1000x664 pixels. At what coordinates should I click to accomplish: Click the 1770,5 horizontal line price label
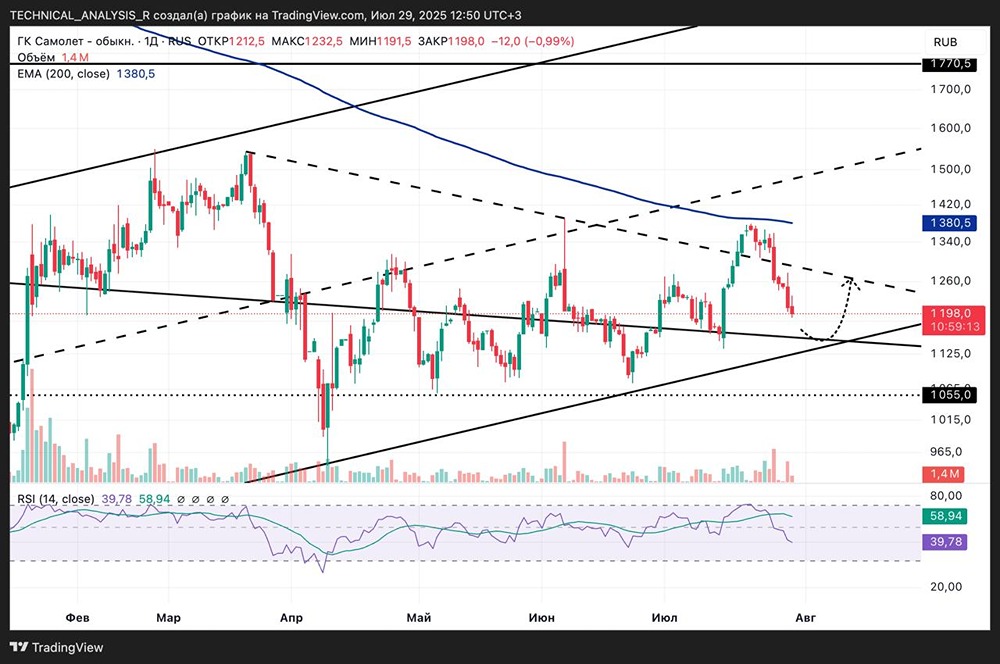(x=950, y=64)
